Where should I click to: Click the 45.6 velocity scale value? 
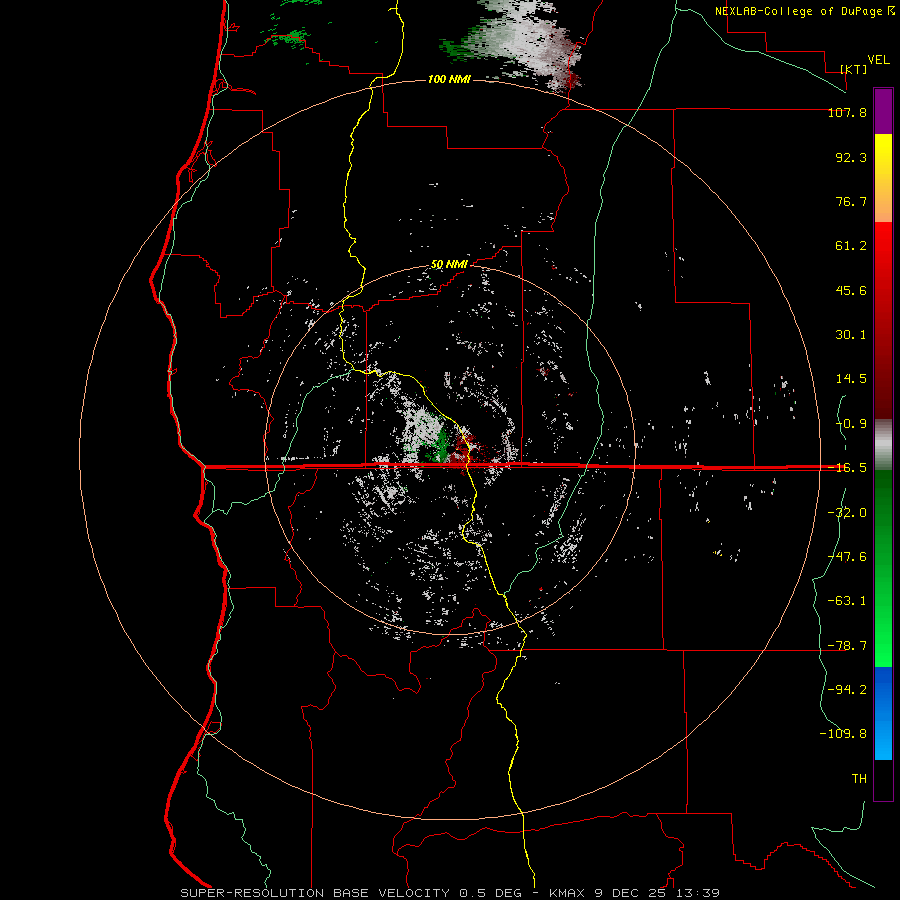pyautogui.click(x=851, y=290)
